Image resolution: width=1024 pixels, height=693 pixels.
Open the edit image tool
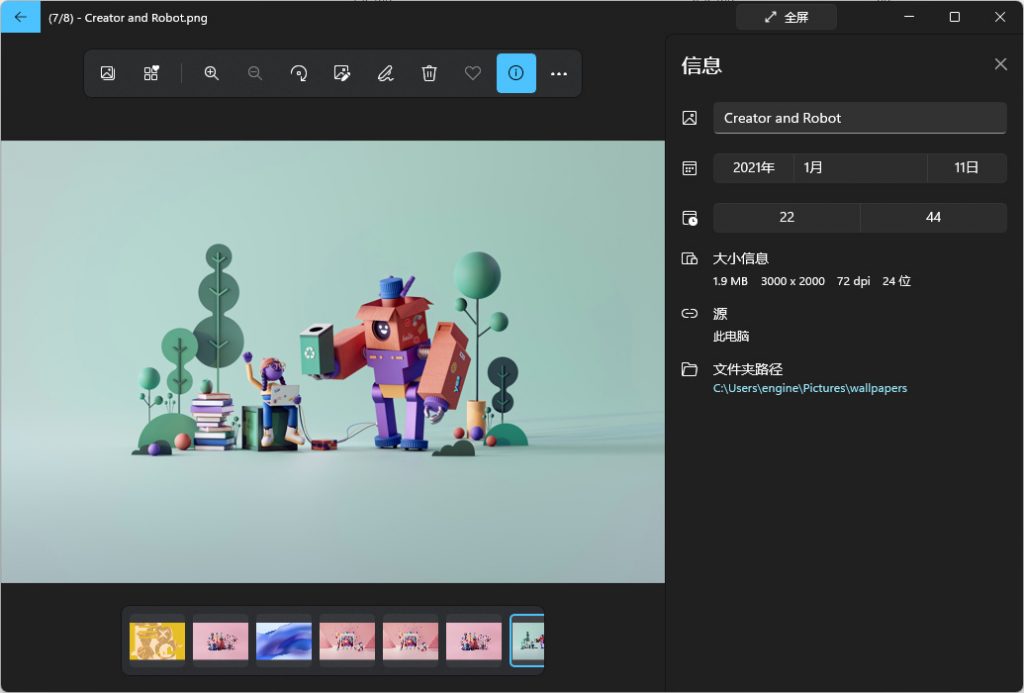(342, 73)
